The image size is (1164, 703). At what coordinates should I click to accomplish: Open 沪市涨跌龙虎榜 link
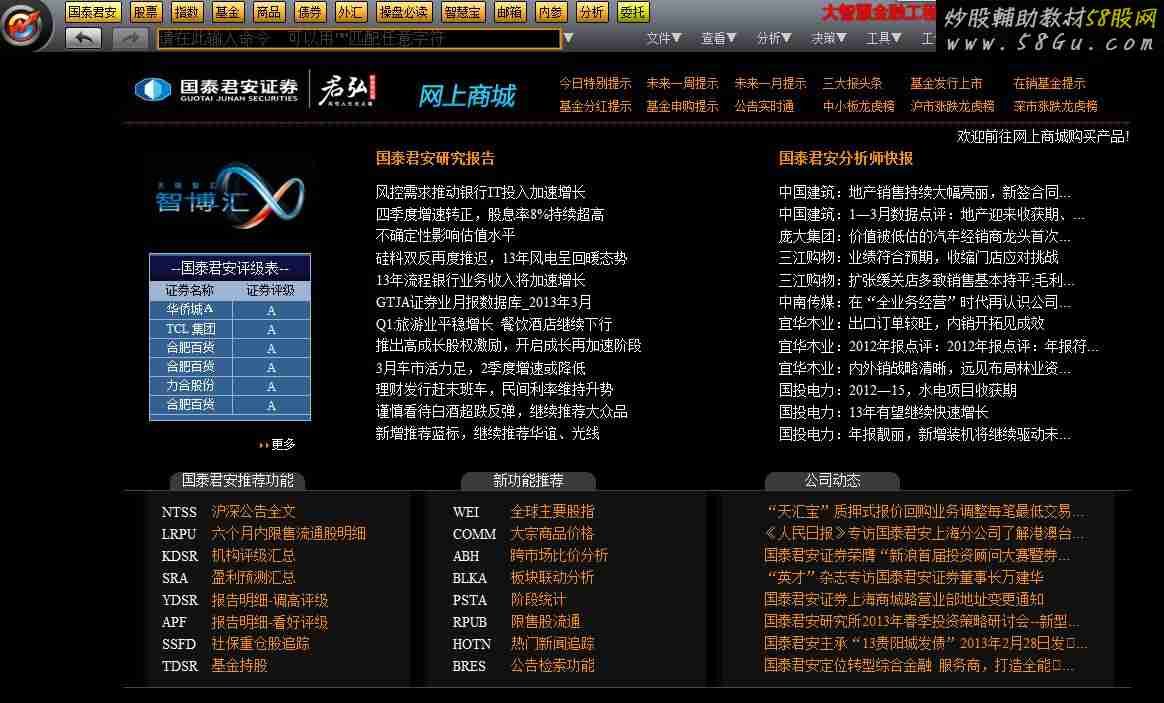(952, 106)
